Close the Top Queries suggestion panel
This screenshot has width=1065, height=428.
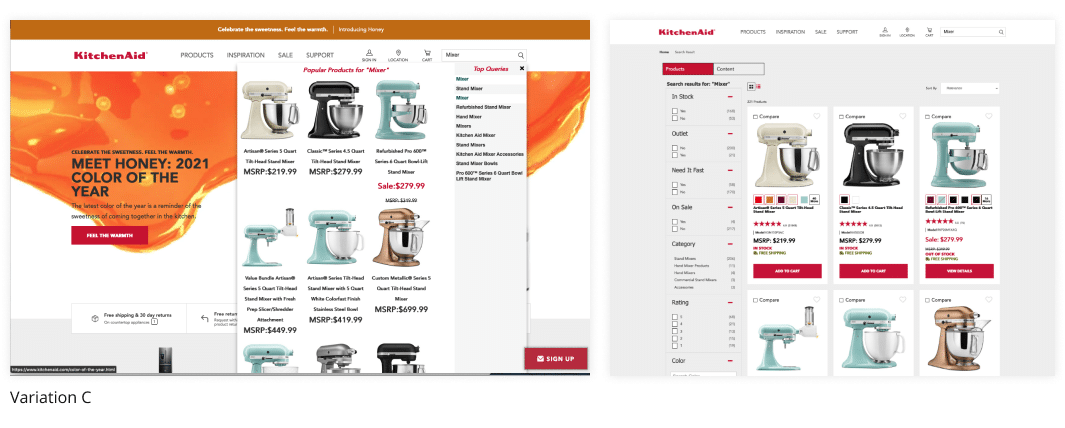(x=522, y=69)
